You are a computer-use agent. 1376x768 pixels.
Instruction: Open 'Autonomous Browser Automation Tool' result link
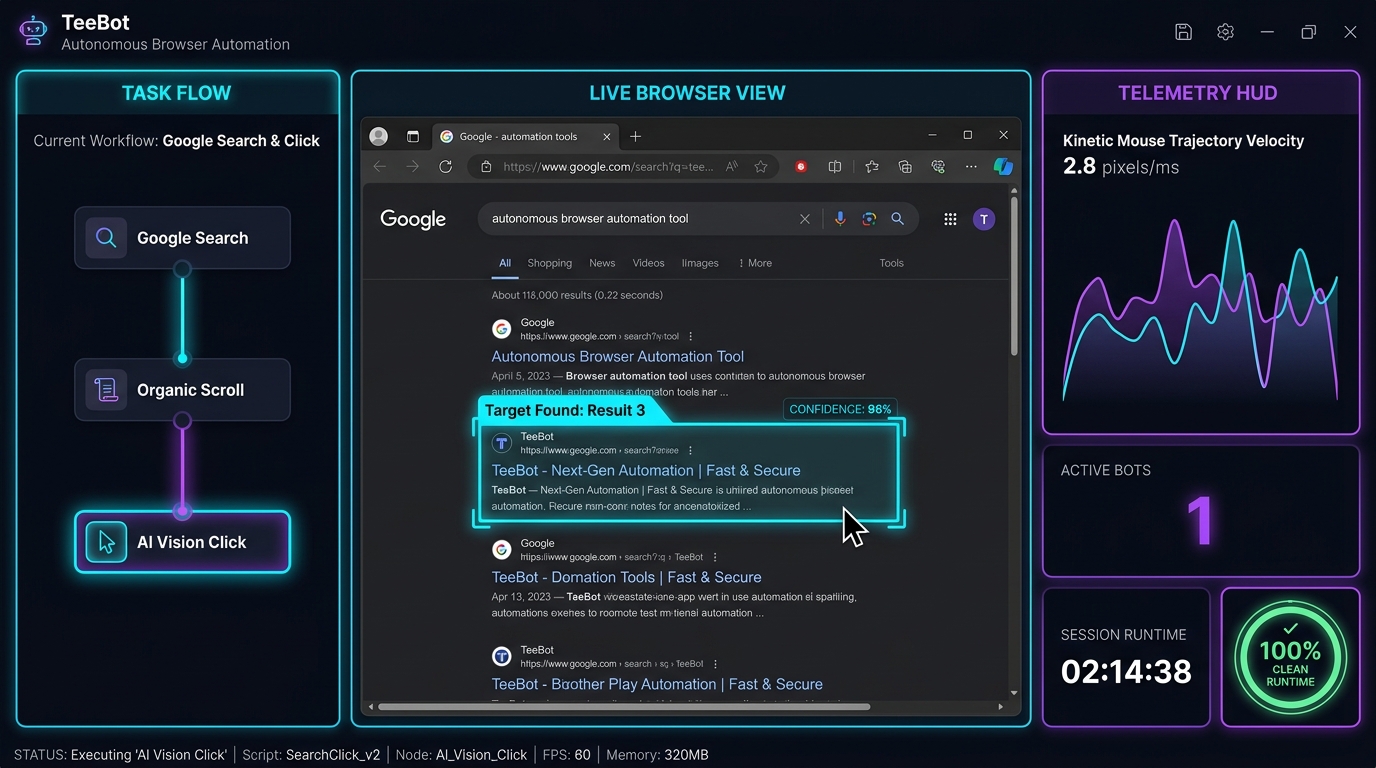point(618,356)
